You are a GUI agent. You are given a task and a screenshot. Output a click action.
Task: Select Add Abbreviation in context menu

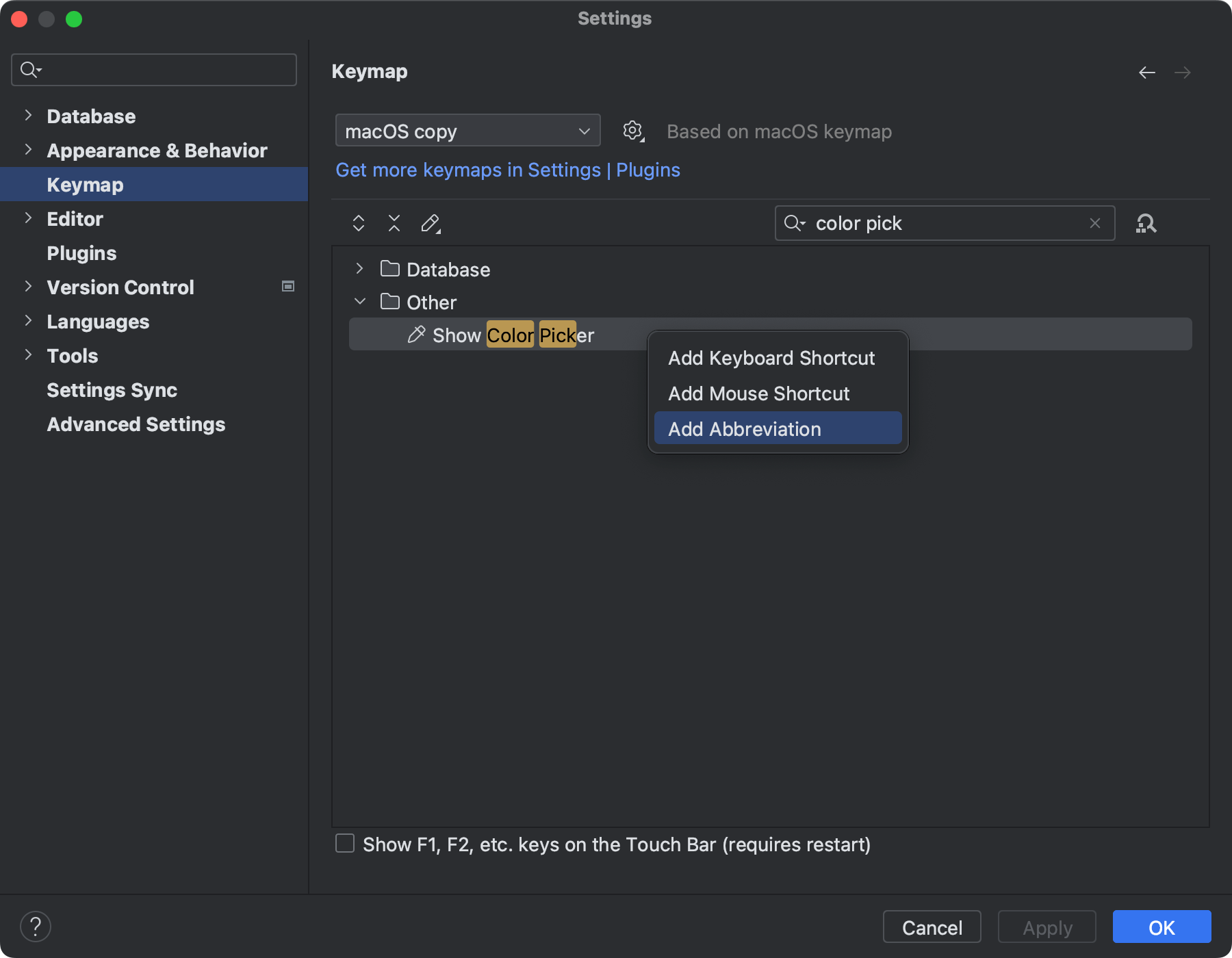[745, 429]
